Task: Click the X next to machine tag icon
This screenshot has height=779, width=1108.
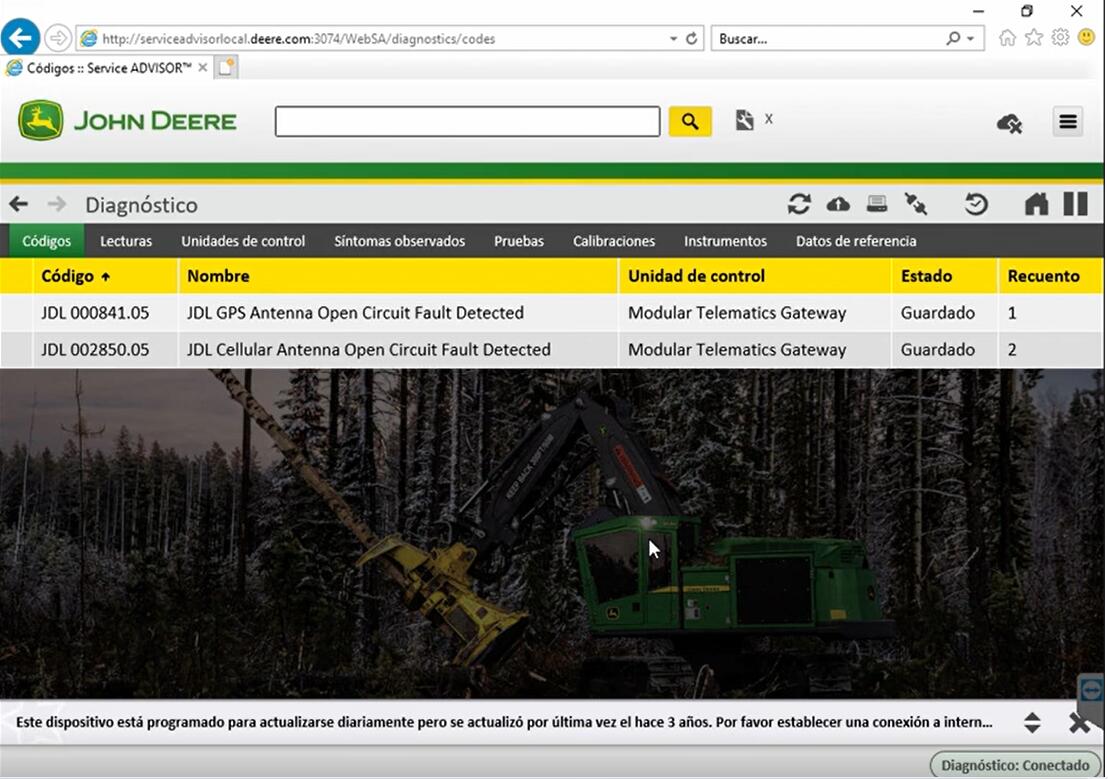Action: tap(769, 119)
